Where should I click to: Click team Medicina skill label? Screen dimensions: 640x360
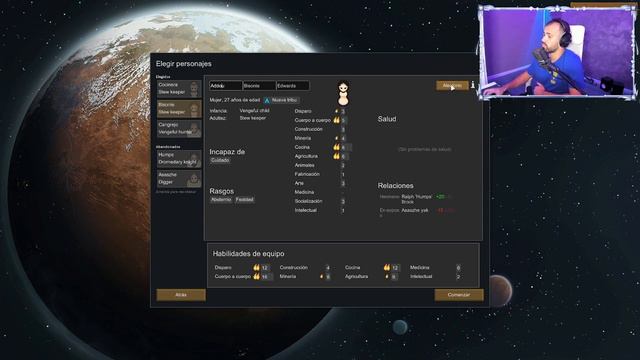coord(420,267)
